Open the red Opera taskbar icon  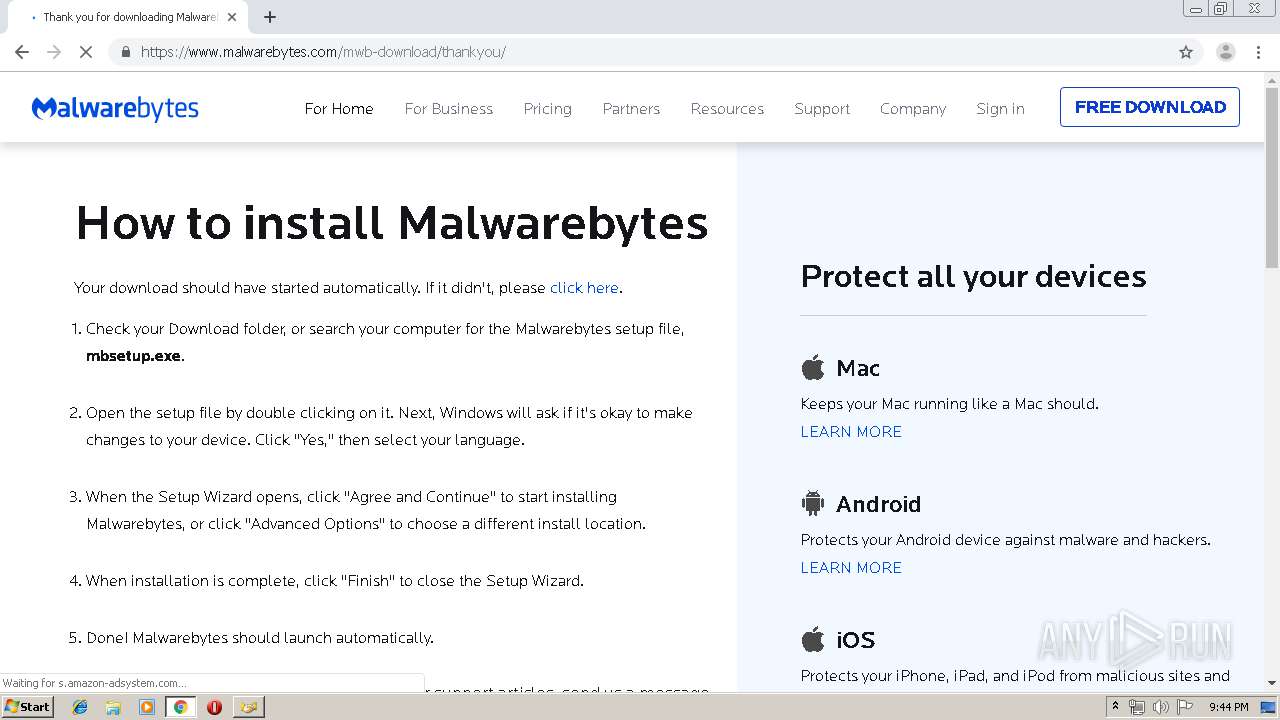pos(214,707)
